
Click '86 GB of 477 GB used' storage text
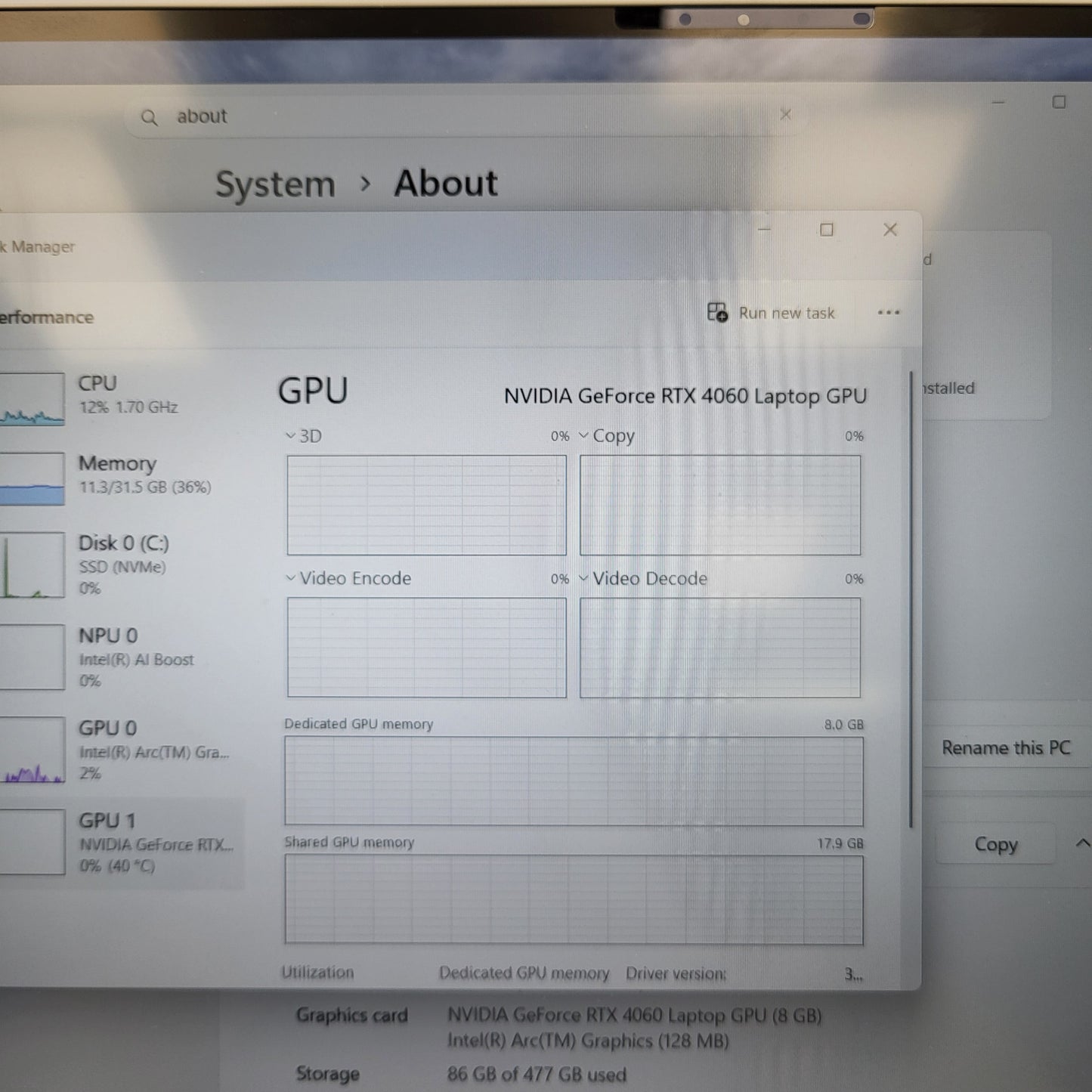click(537, 1074)
